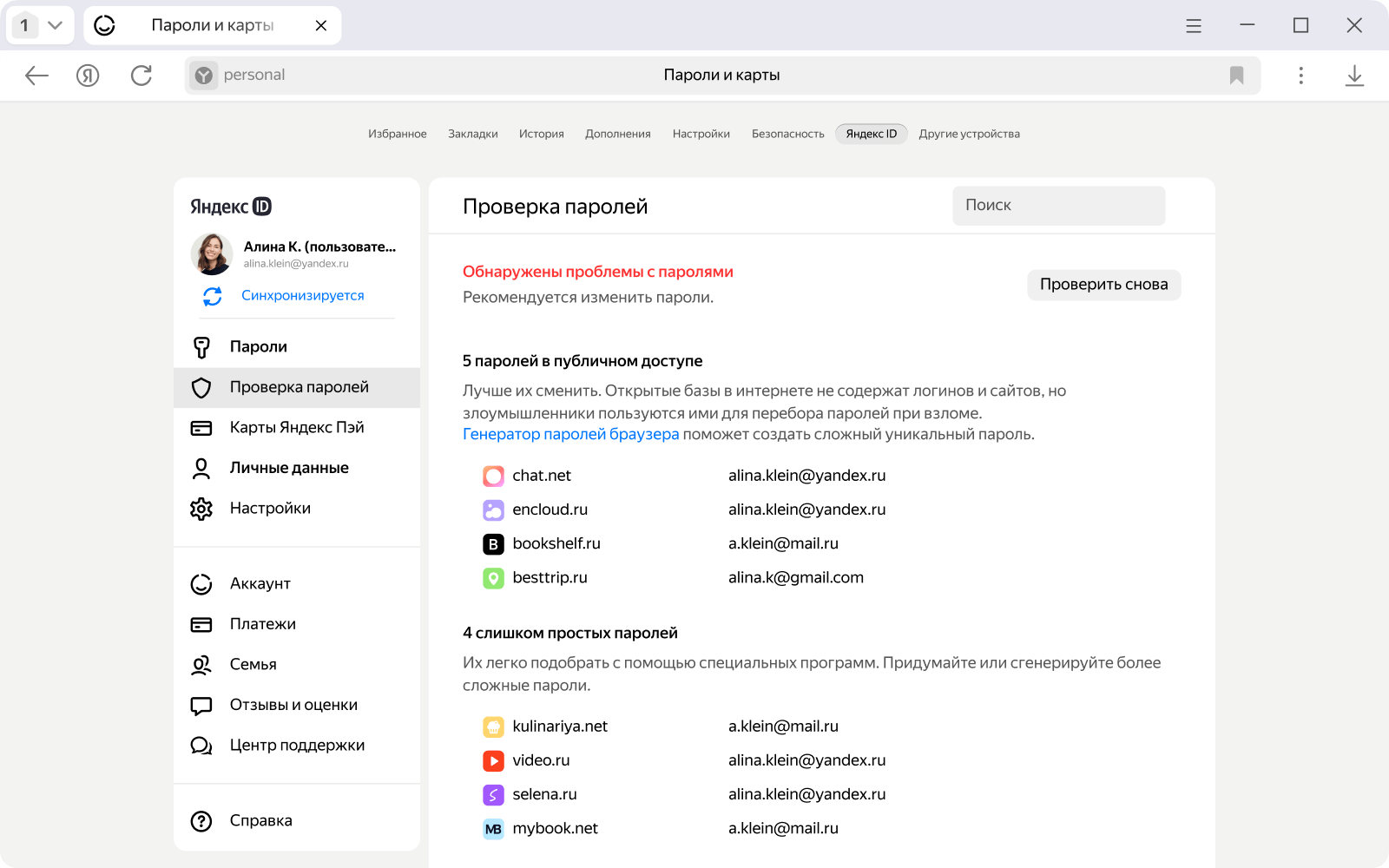Viewport: 1389px width, 868px height.
Task: Reload the page with the refresh icon
Action: 142,76
